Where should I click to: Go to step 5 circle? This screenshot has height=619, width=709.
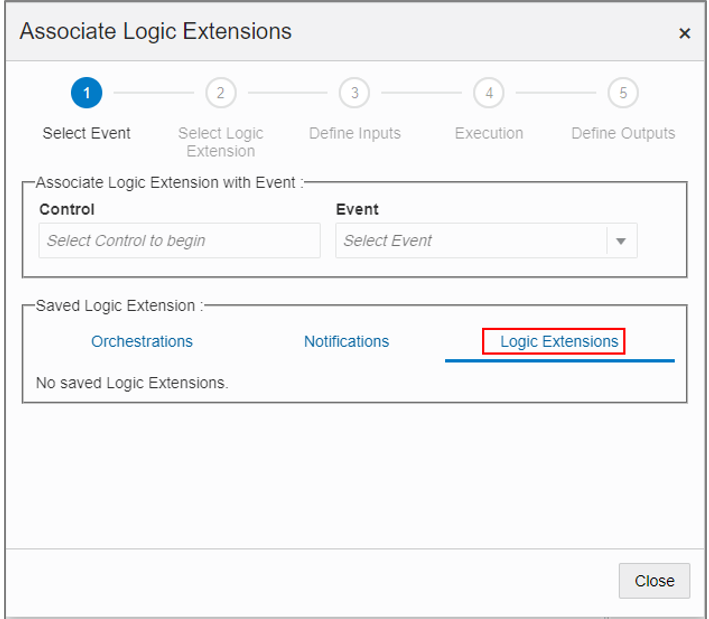[x=623, y=93]
